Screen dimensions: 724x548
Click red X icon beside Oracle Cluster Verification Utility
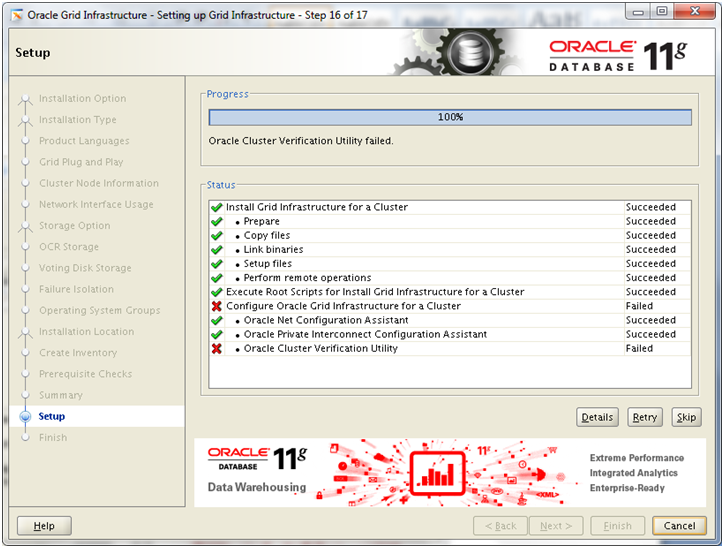(217, 349)
